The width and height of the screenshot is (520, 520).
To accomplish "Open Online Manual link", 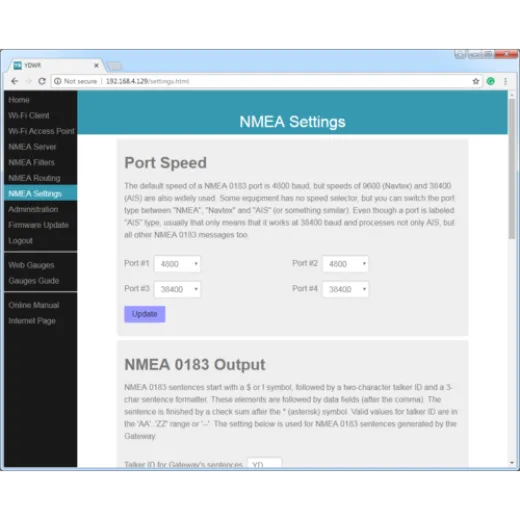I will point(34,305).
